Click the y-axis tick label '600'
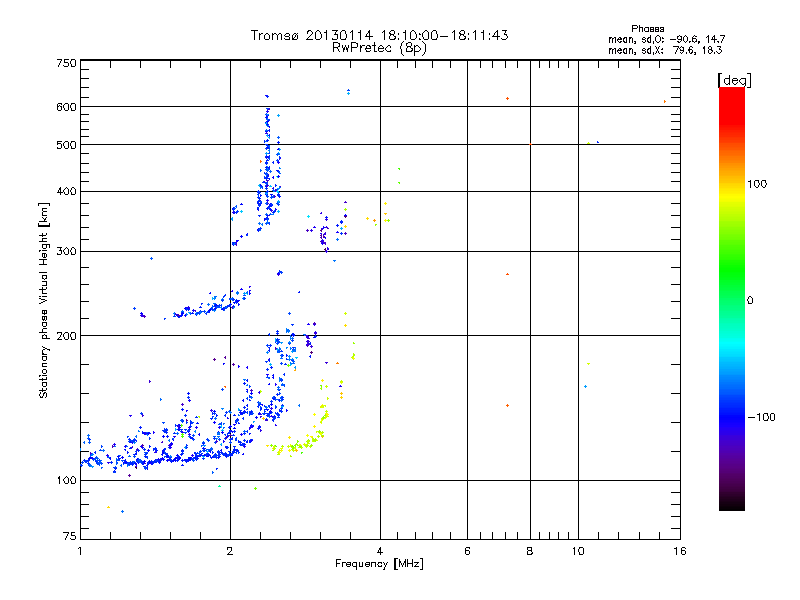This screenshot has width=800, height=600. [x=66, y=107]
